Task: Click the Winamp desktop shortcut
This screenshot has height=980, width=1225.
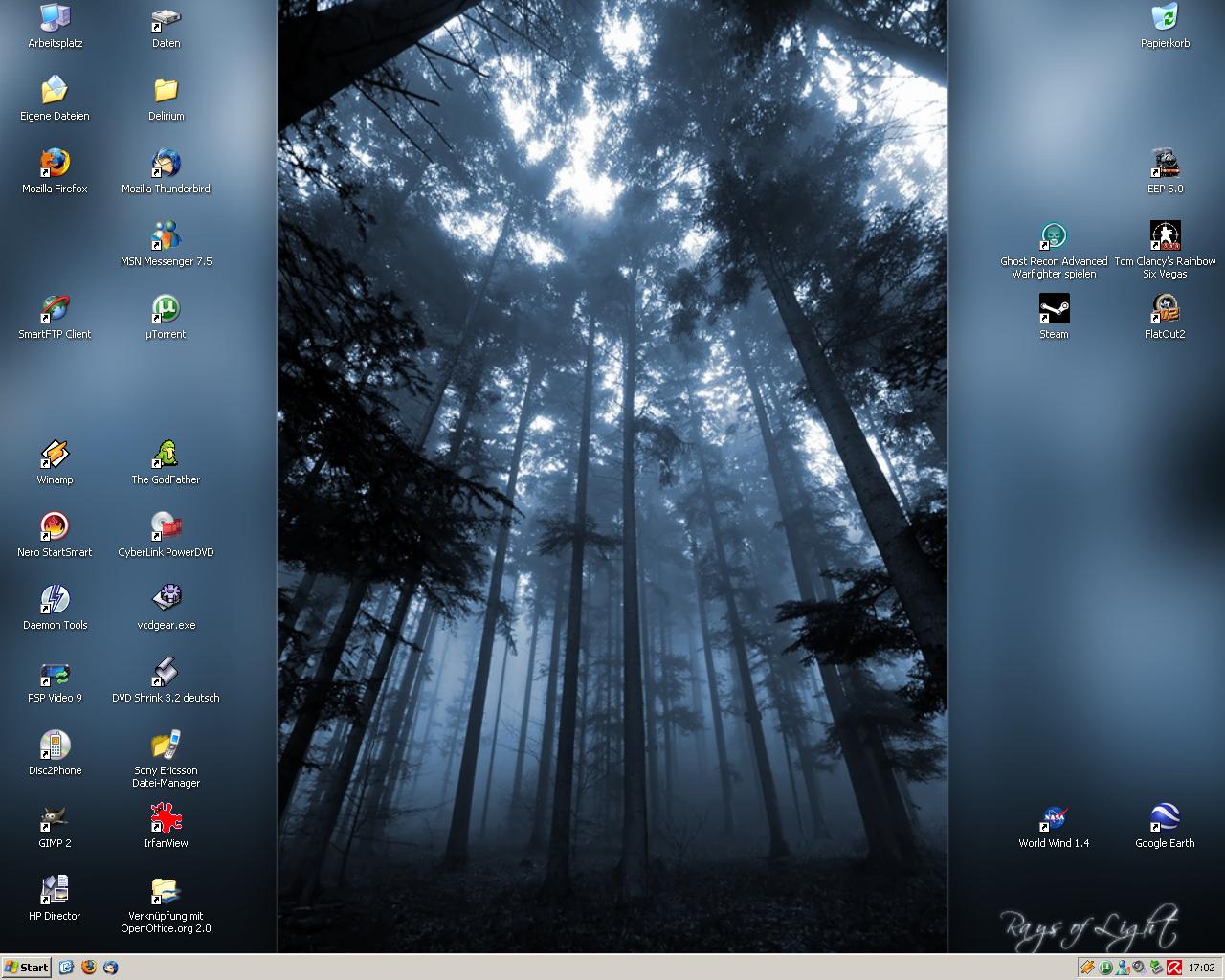Action: (55, 456)
